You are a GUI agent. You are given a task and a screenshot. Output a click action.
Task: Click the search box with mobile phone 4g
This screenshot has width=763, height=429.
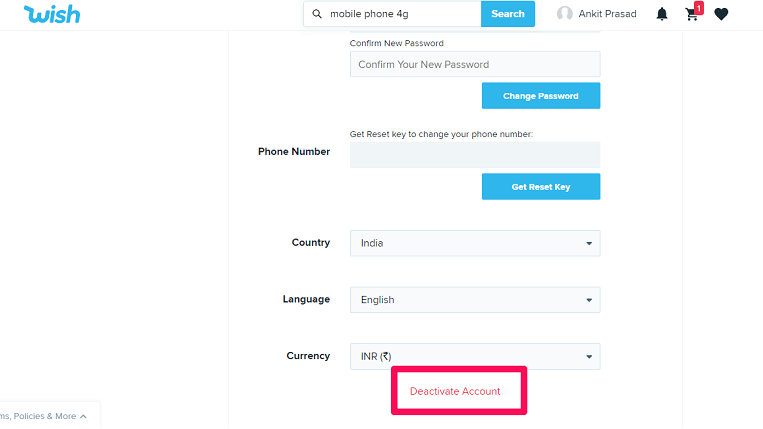coord(392,14)
